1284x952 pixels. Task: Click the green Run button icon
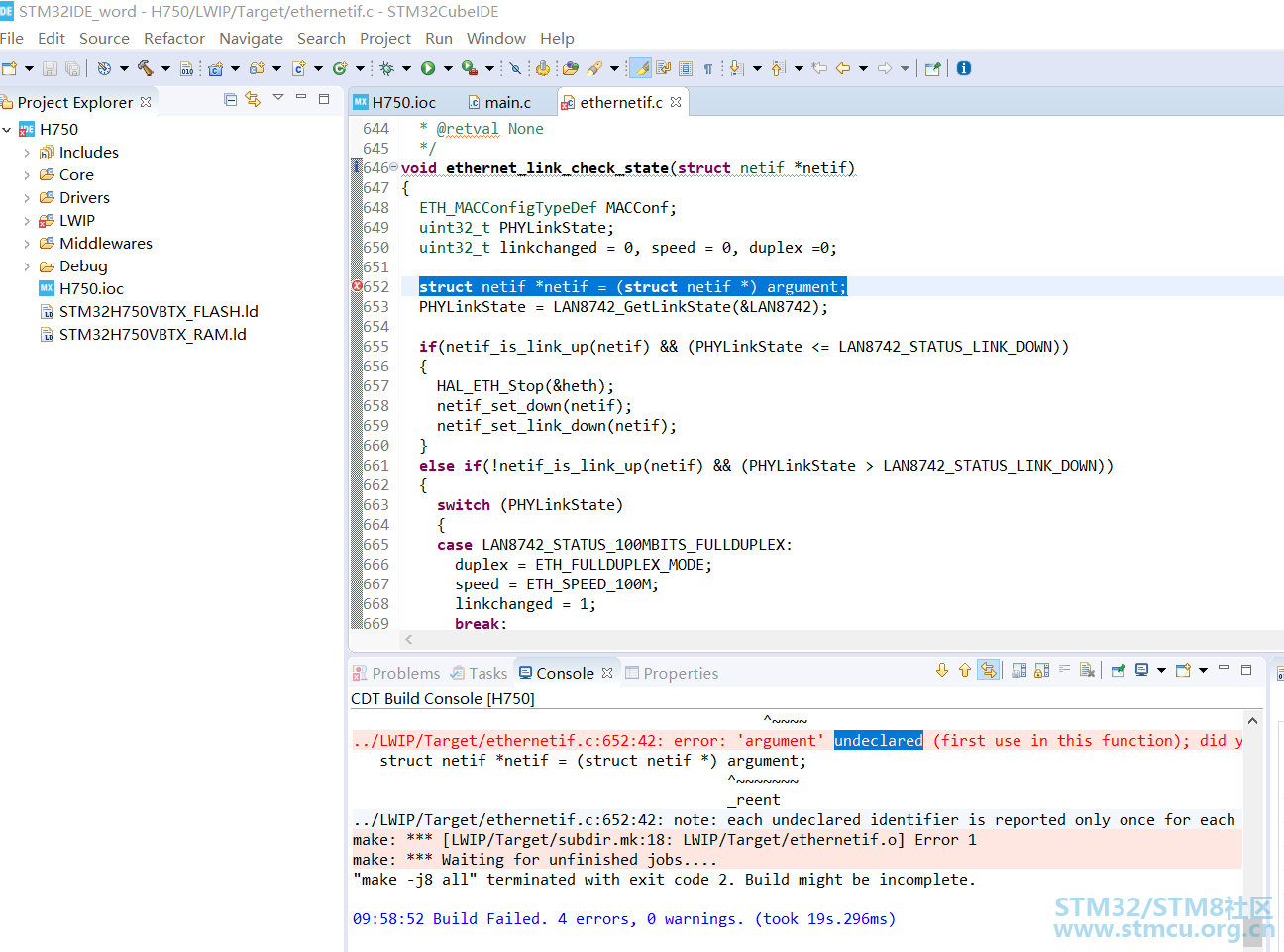click(x=428, y=68)
